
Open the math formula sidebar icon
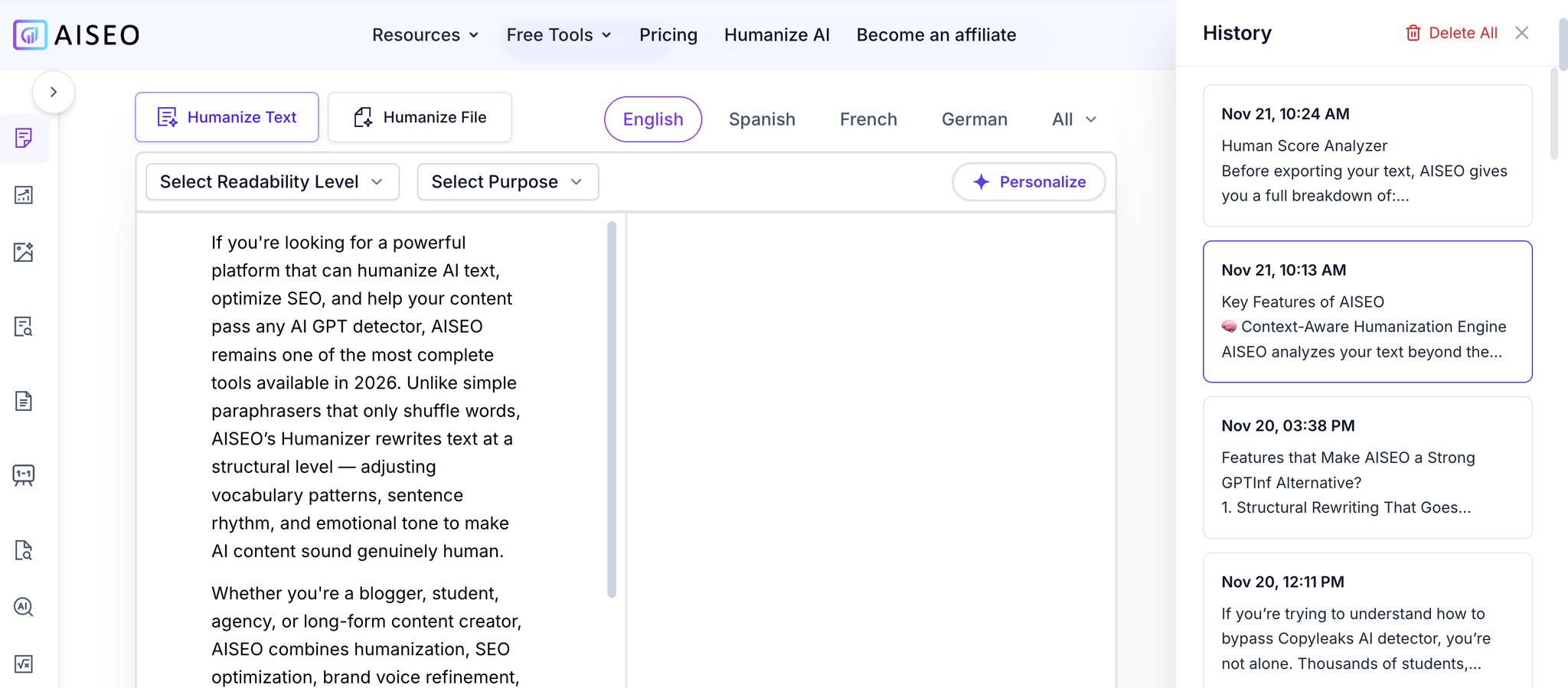(24, 664)
